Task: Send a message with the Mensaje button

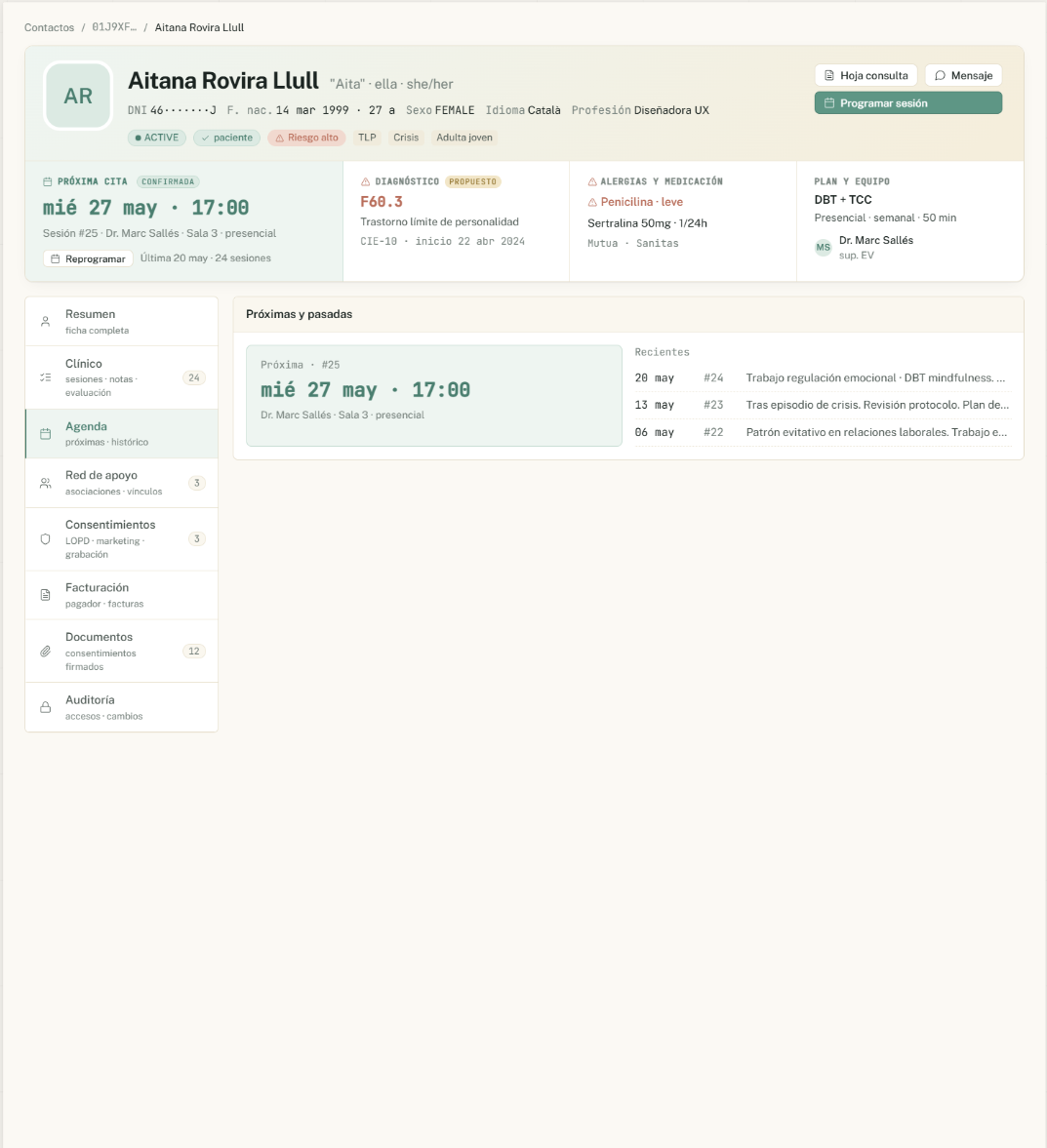Action: point(963,75)
